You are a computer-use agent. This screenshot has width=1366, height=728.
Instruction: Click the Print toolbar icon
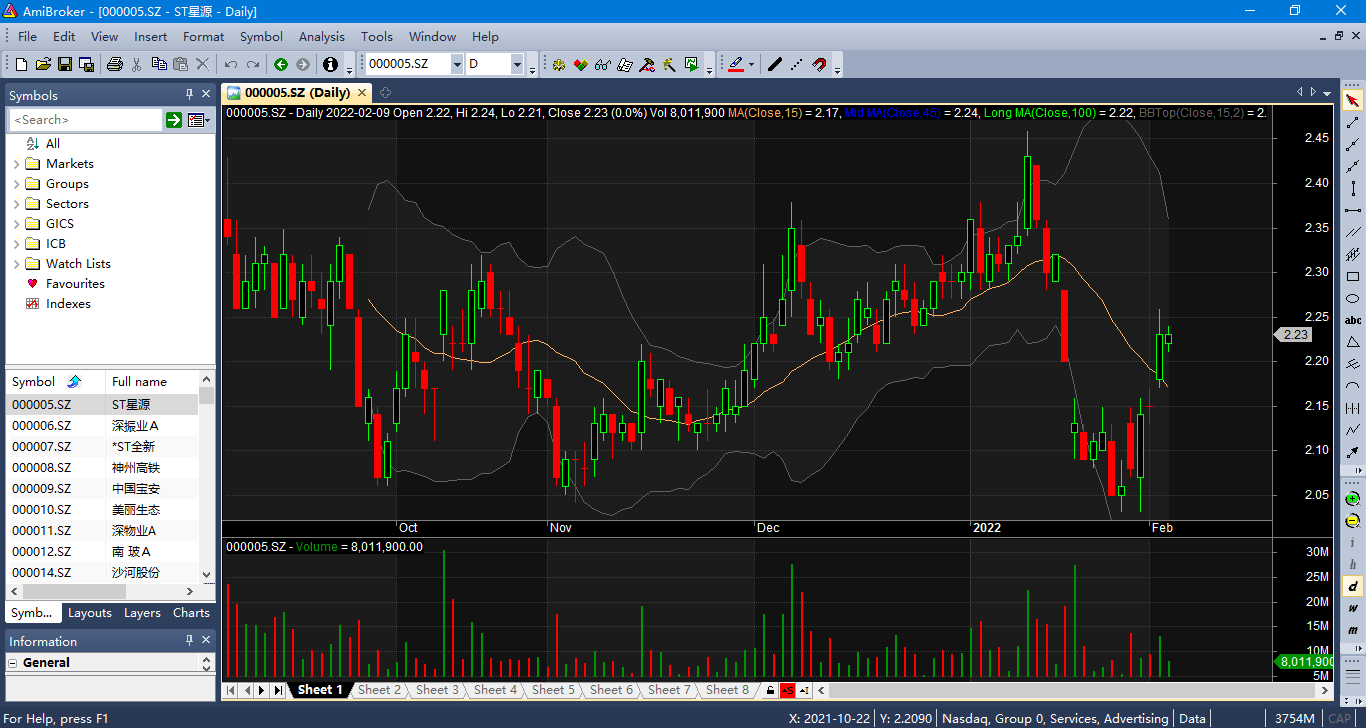[115, 64]
